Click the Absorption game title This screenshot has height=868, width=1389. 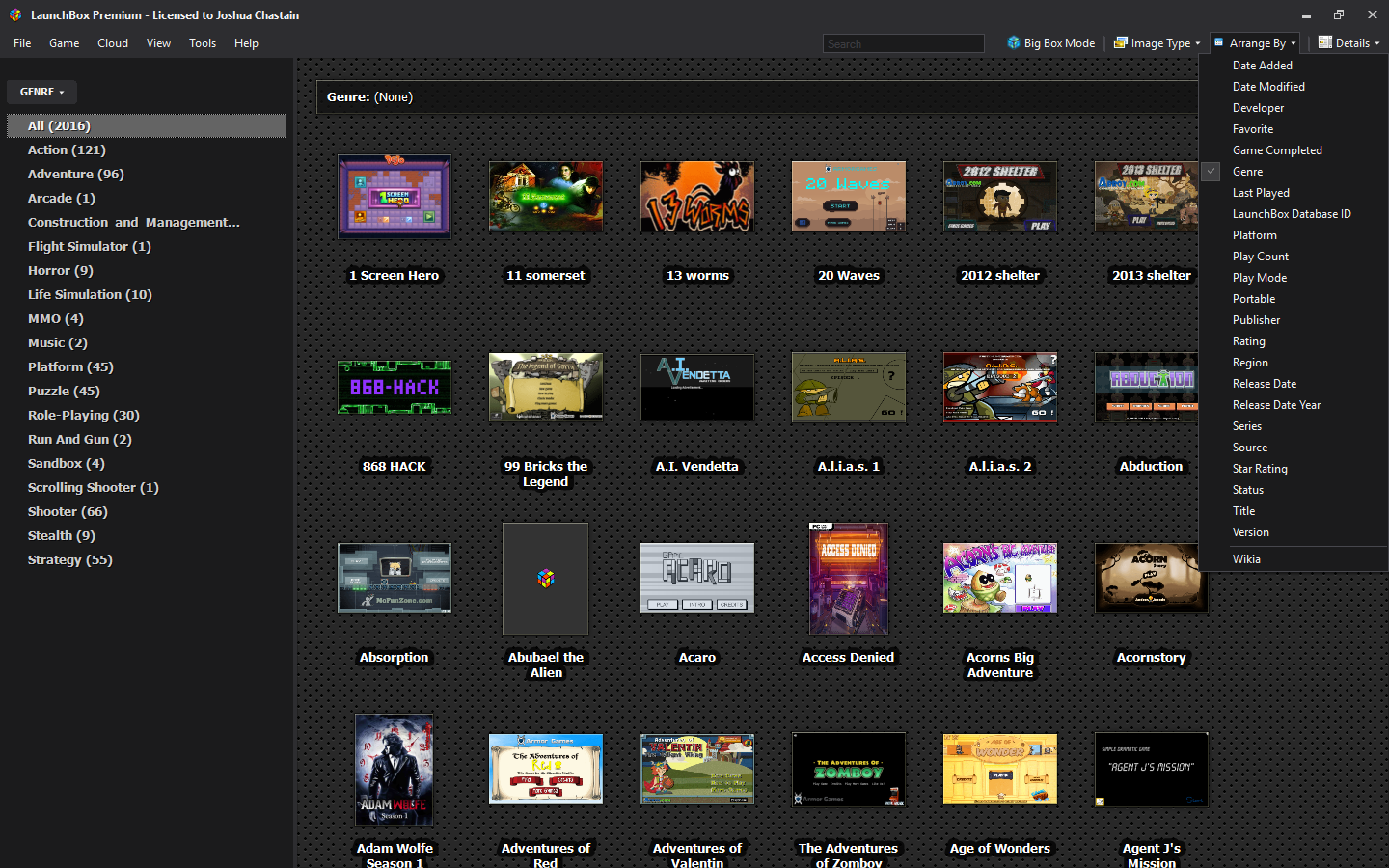click(x=394, y=658)
